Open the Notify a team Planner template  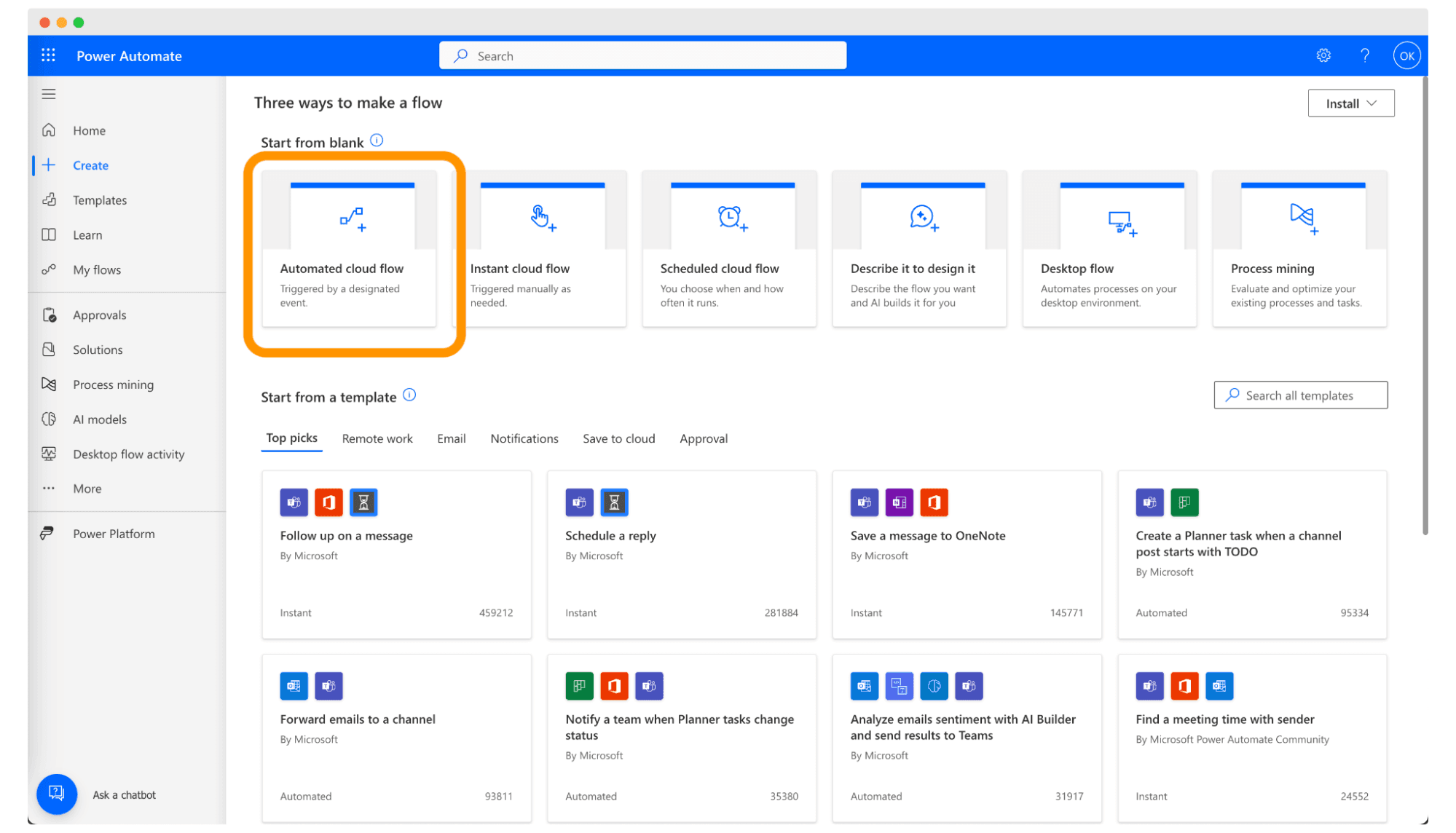[682, 738]
